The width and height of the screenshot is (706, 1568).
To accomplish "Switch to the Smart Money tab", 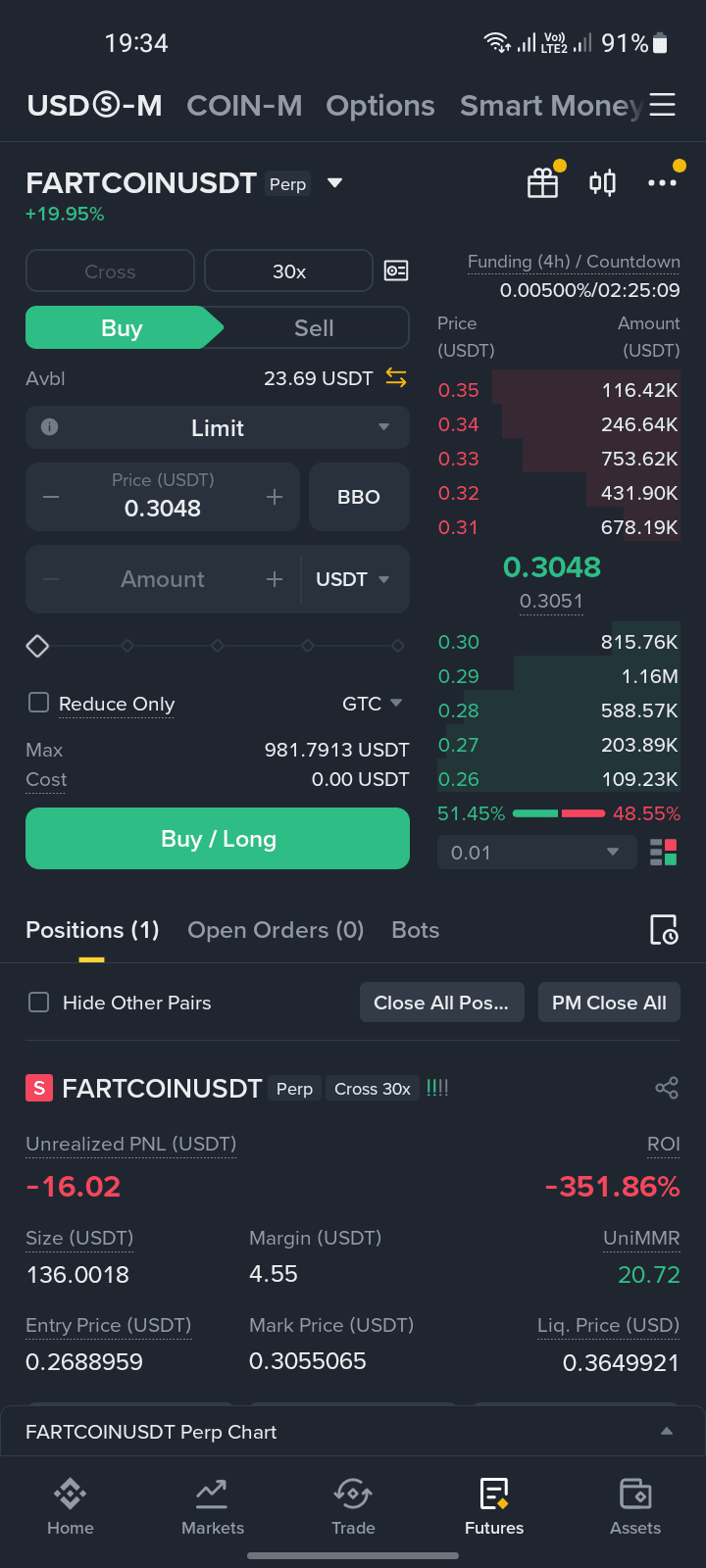I will 552,105.
